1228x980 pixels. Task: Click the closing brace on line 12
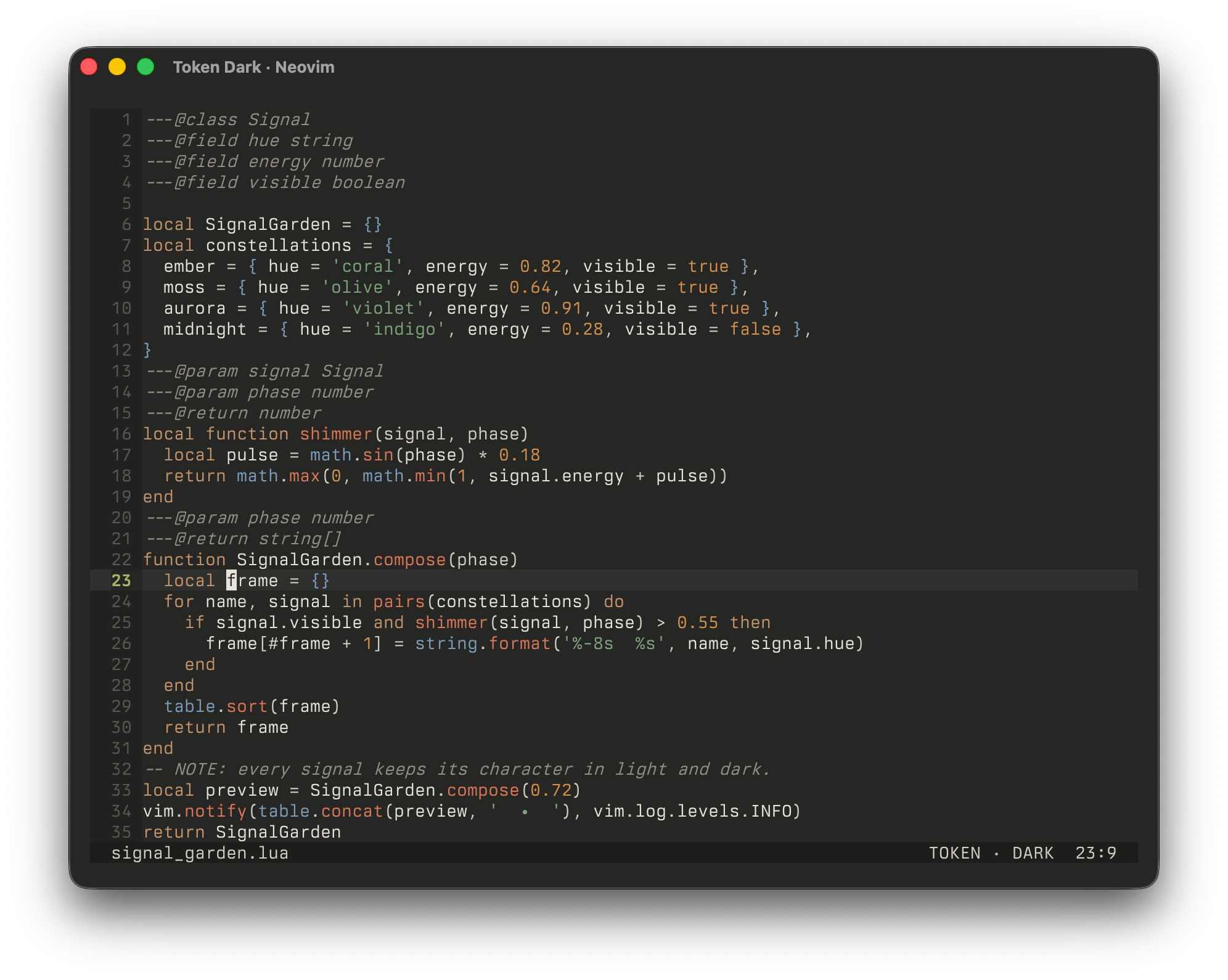[x=147, y=350]
